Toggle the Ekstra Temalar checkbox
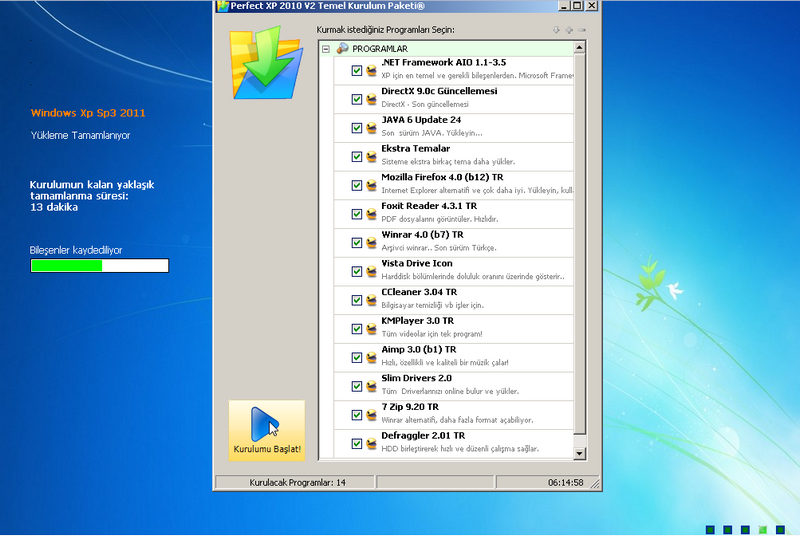The width and height of the screenshot is (800, 536). (x=357, y=157)
